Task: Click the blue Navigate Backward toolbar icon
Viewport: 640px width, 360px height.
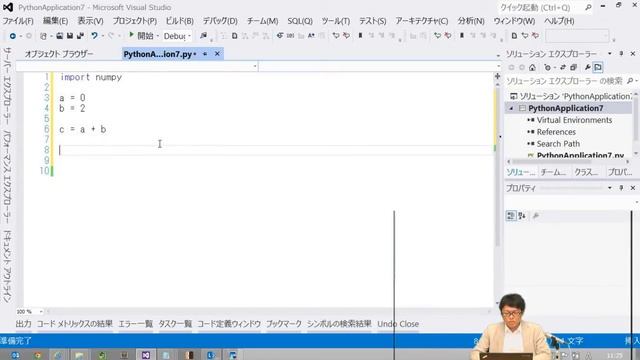Action: pyautogui.click(x=12, y=36)
